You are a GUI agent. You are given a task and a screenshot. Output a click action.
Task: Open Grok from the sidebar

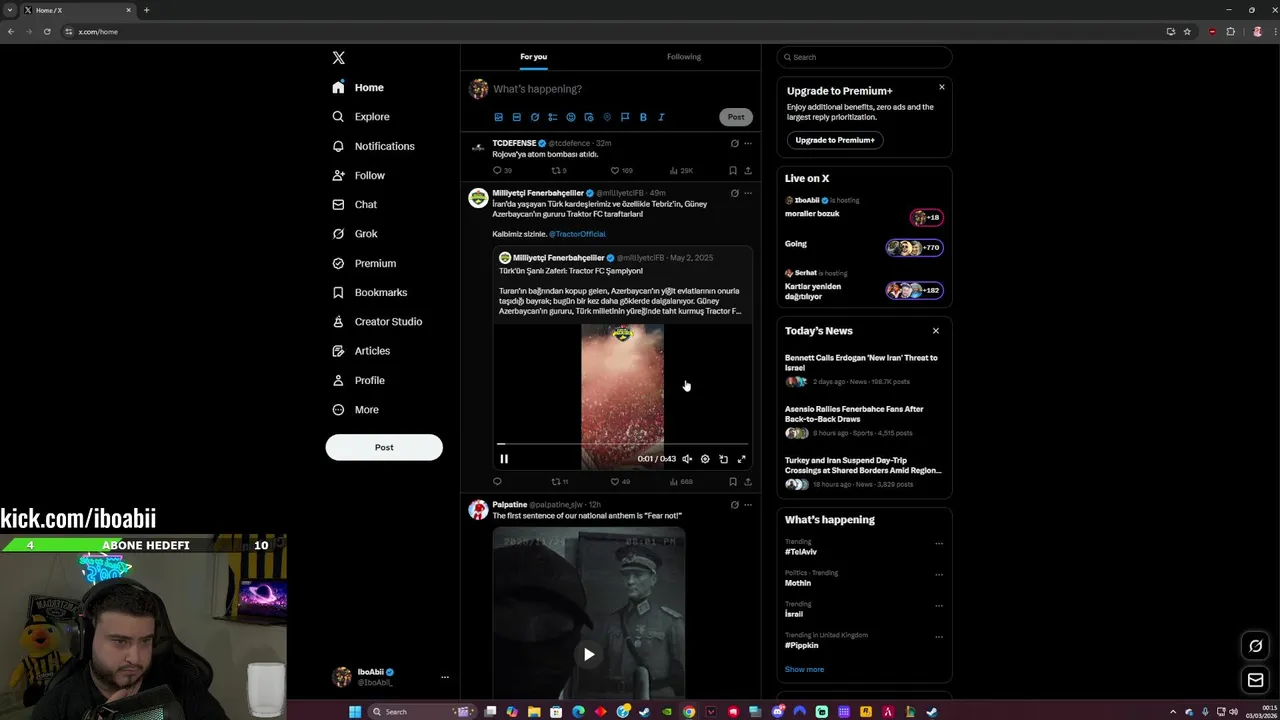point(355,234)
